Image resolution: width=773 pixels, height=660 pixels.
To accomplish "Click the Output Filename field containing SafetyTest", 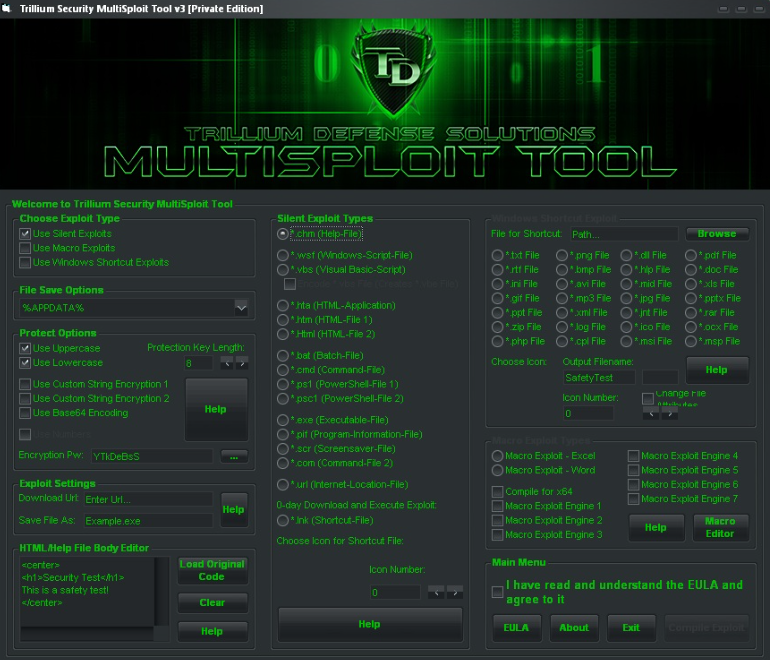I will coord(599,378).
